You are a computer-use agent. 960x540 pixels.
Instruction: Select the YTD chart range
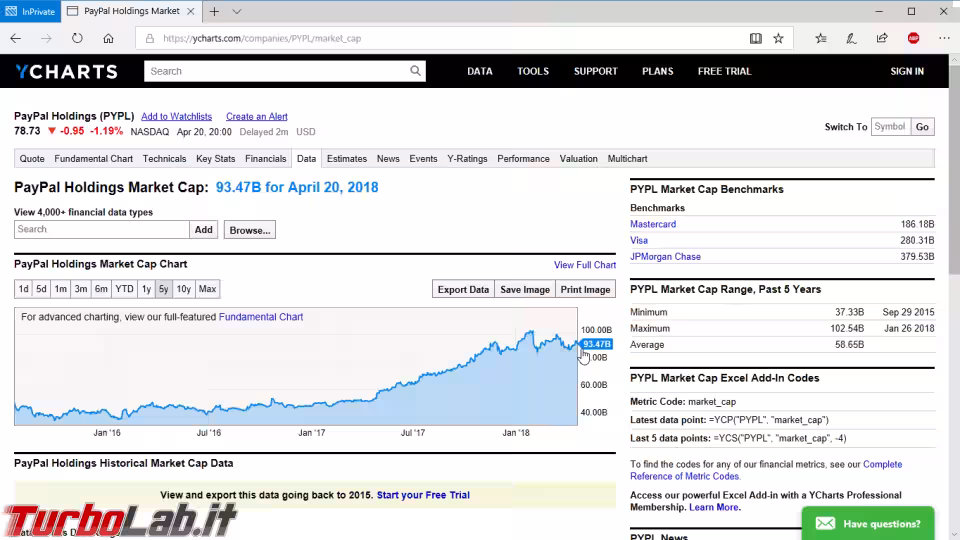tap(124, 289)
